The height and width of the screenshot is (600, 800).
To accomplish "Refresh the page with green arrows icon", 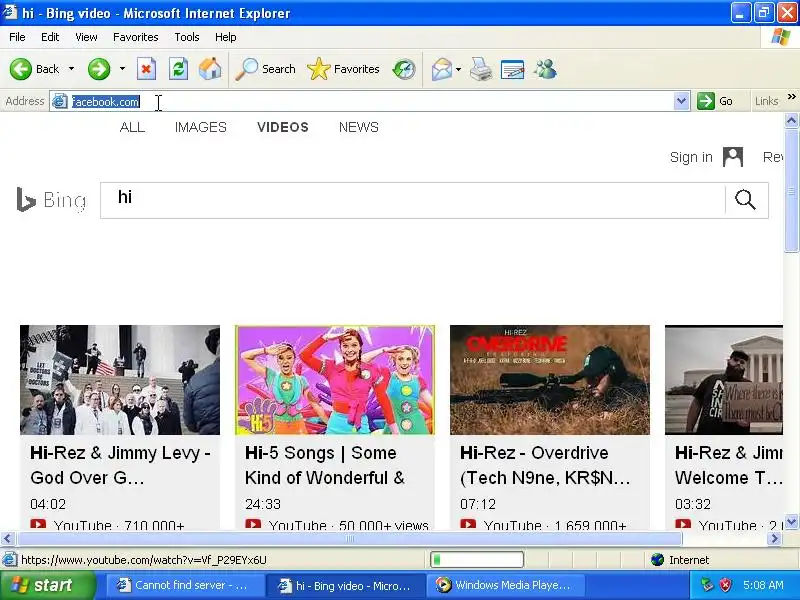I will coord(178,69).
